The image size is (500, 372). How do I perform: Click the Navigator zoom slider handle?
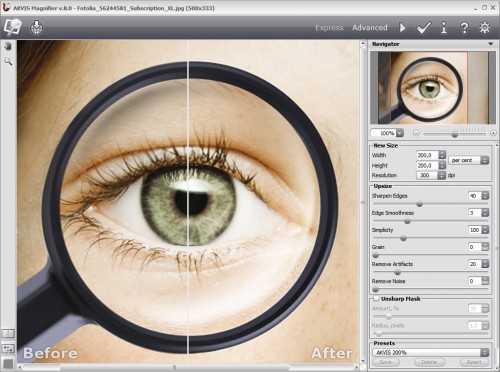[x=454, y=134]
